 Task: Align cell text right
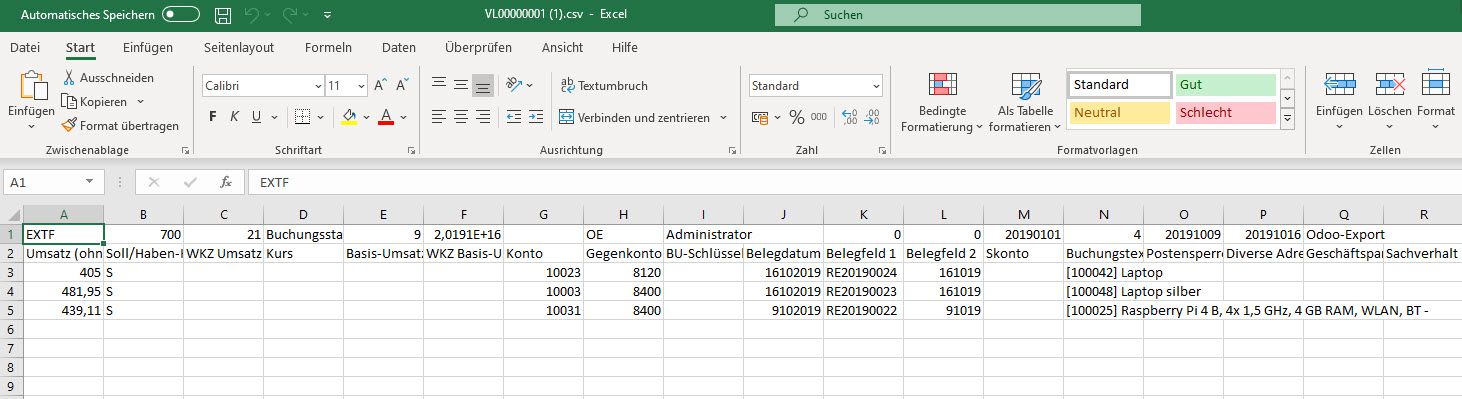click(483, 117)
